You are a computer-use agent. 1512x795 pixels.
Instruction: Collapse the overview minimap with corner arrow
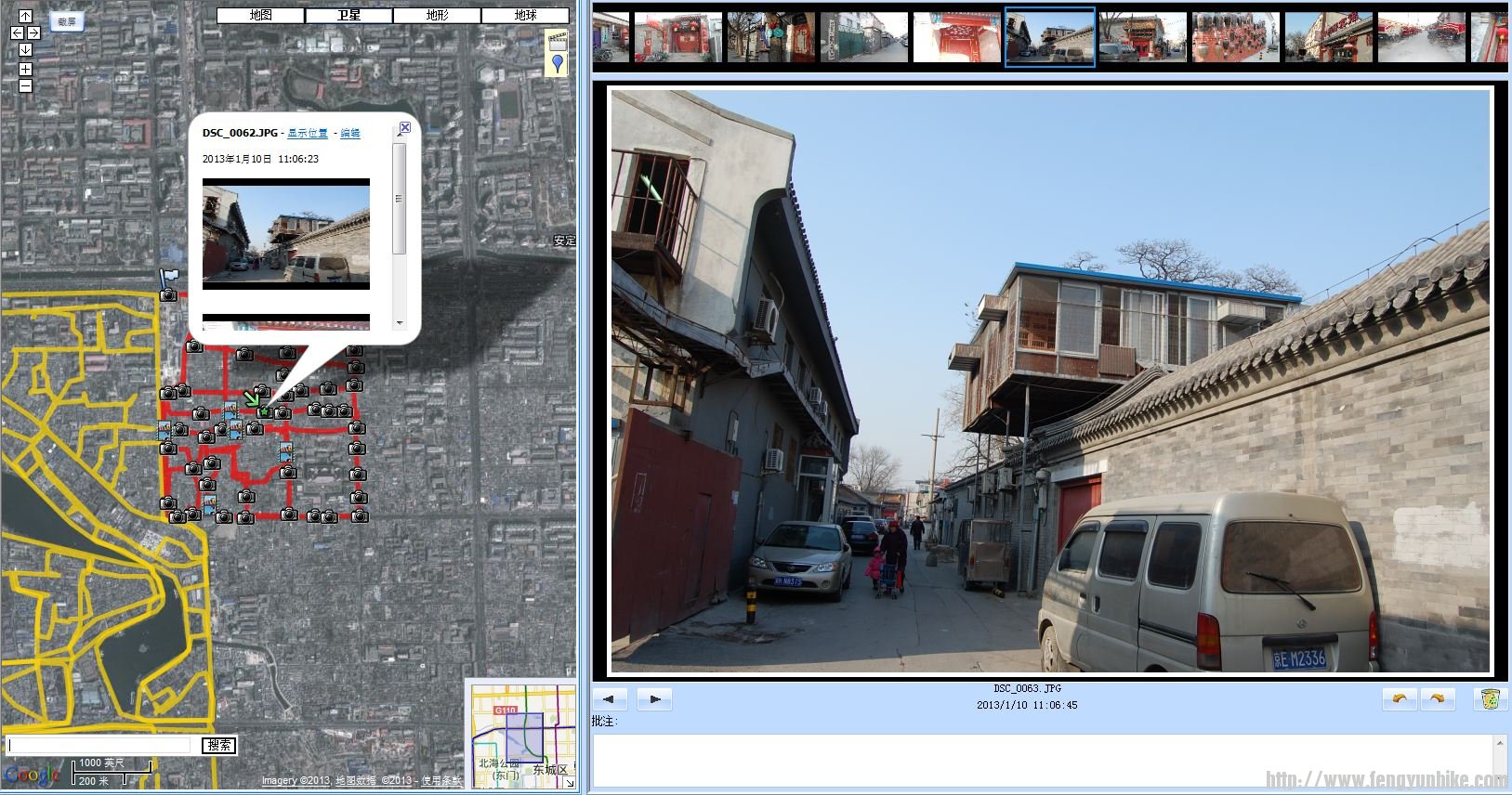click(x=570, y=783)
